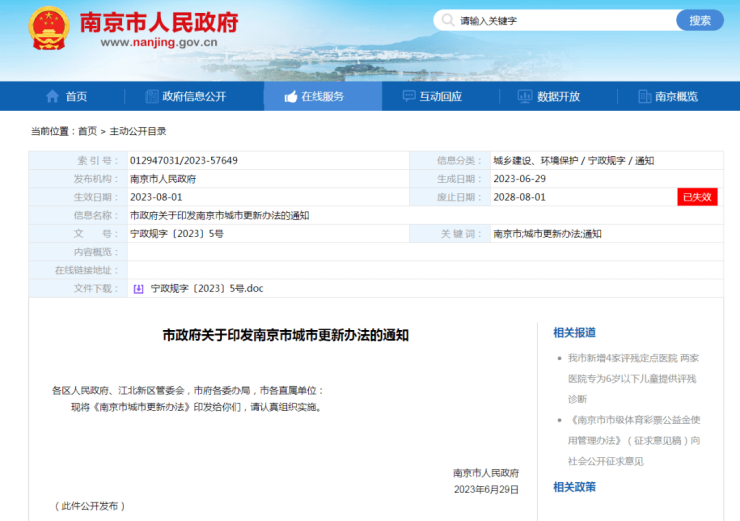Visit www.nanjing.gov.cn site title
Viewport: 740px width, 521px height.
pos(159,42)
